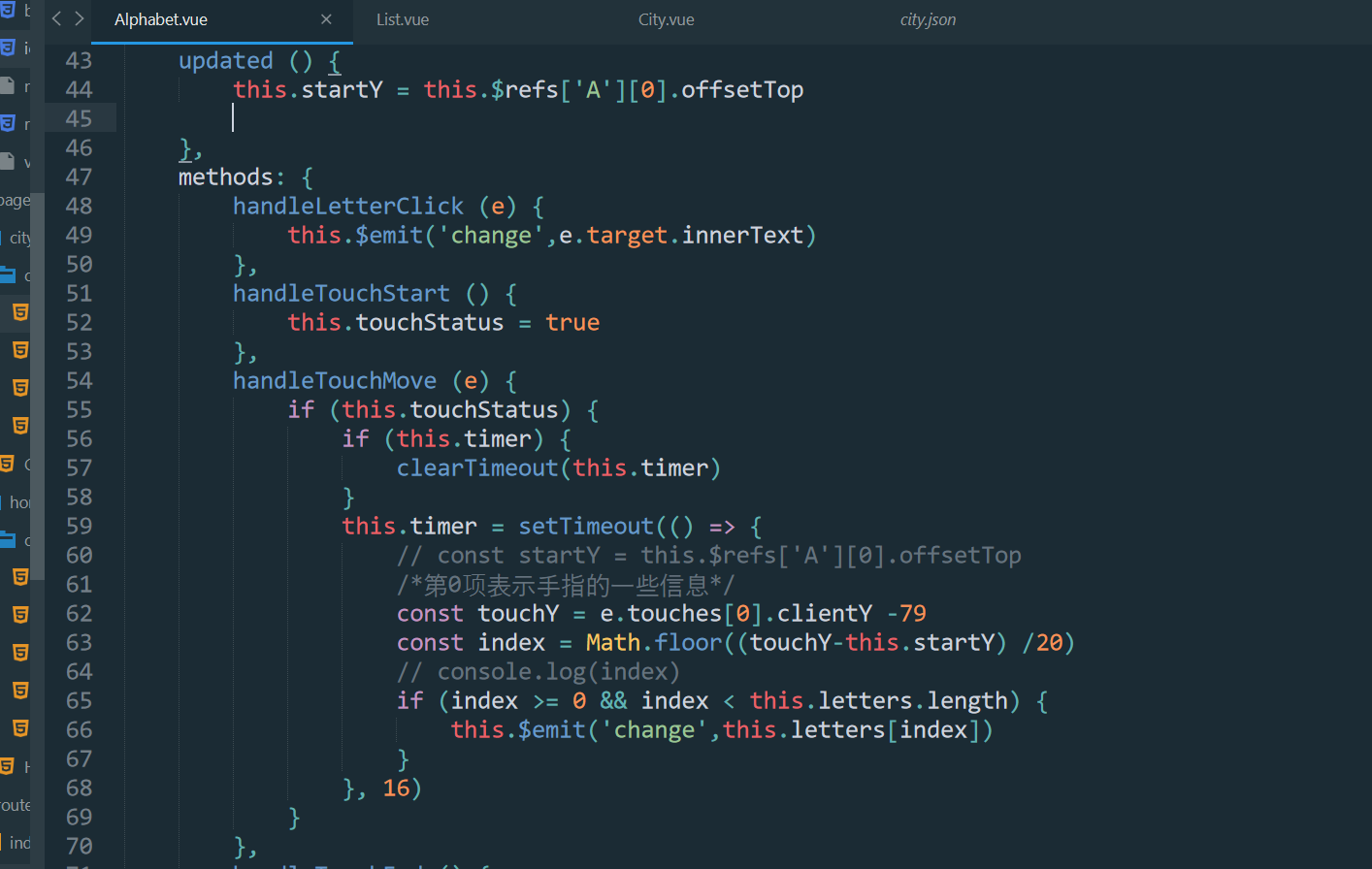Screen dimensions: 1372x869
Task: Click line number 59 in the gutter
Action: 79,526
